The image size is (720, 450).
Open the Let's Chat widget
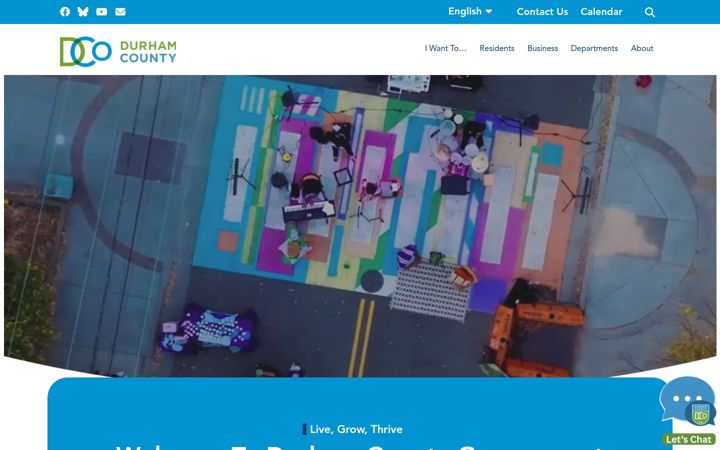pyautogui.click(x=688, y=411)
